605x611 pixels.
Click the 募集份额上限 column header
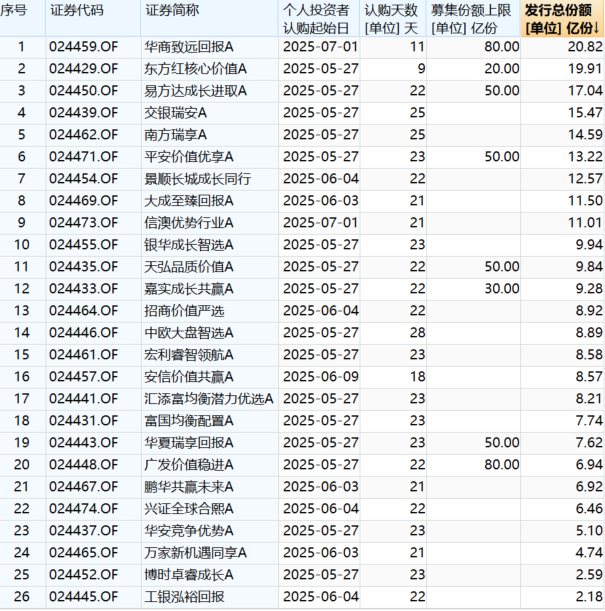click(x=473, y=18)
